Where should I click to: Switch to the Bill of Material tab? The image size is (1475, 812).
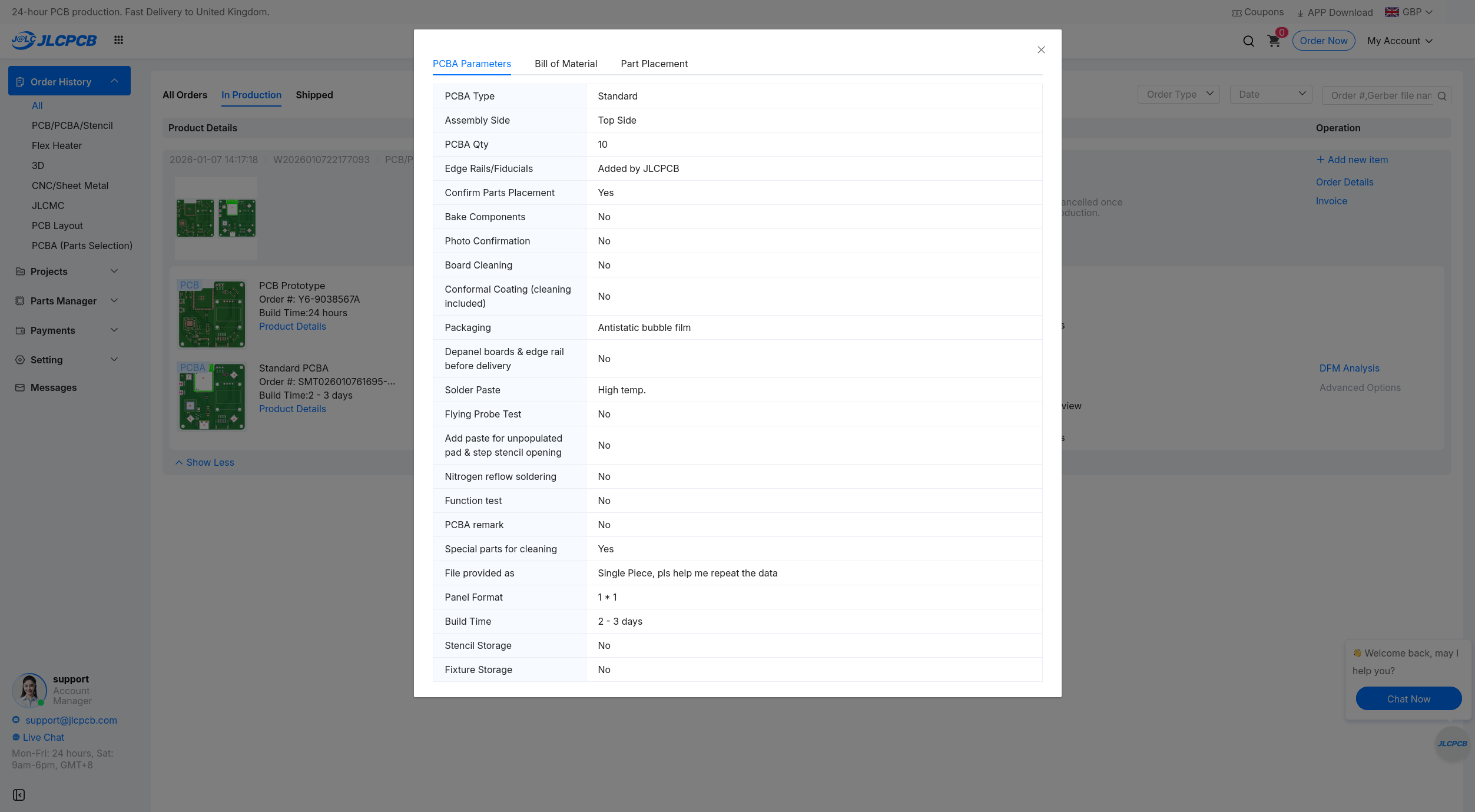point(565,64)
